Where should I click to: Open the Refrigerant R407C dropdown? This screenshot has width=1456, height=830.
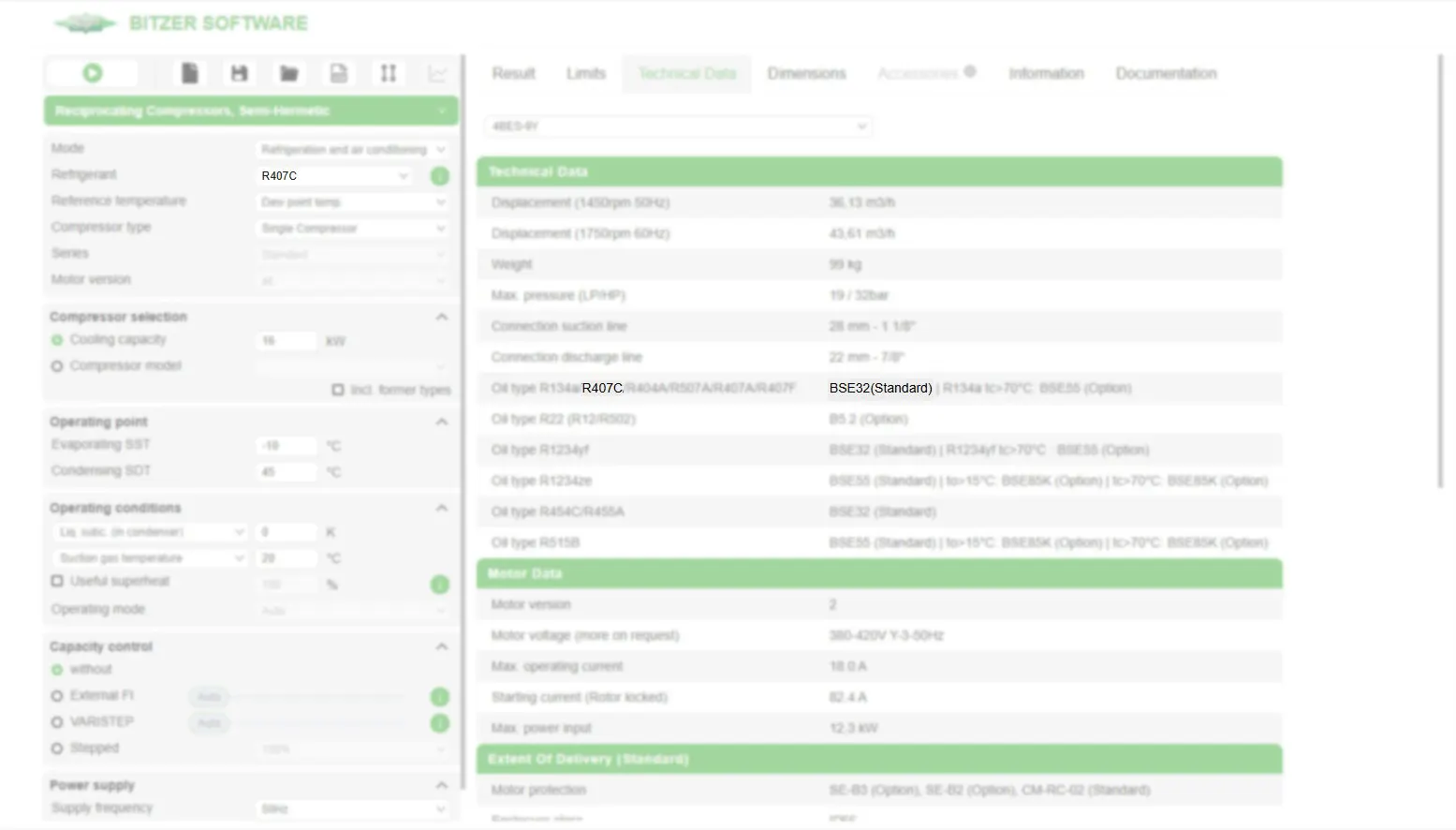point(334,175)
